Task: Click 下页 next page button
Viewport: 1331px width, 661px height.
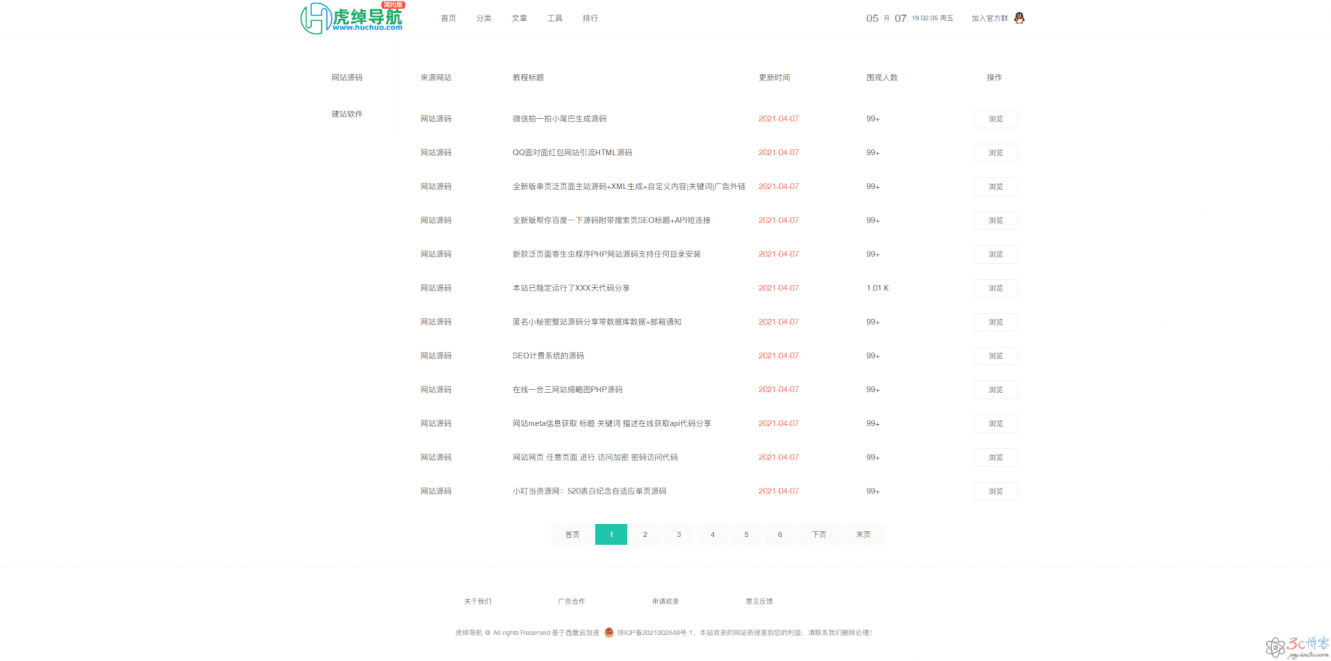Action: (x=819, y=535)
